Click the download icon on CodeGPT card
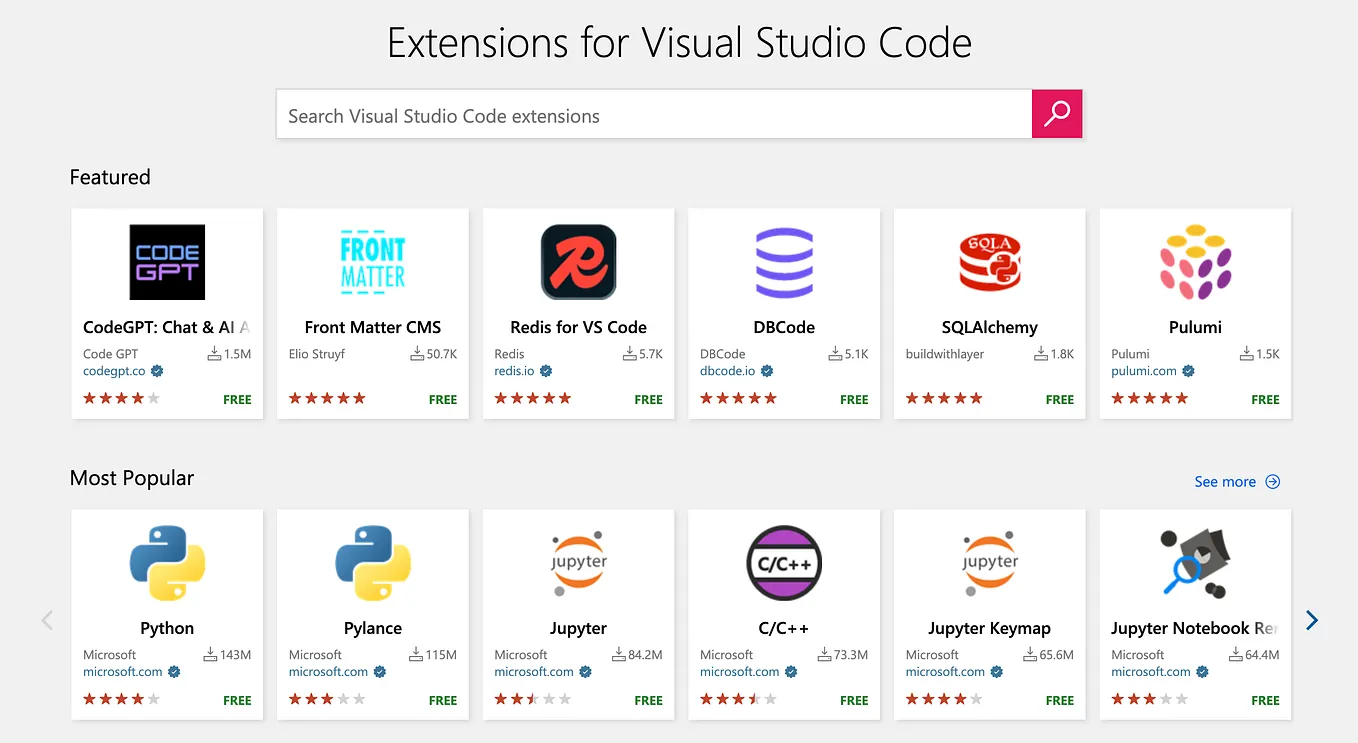The image size is (1358, 743). click(x=214, y=353)
